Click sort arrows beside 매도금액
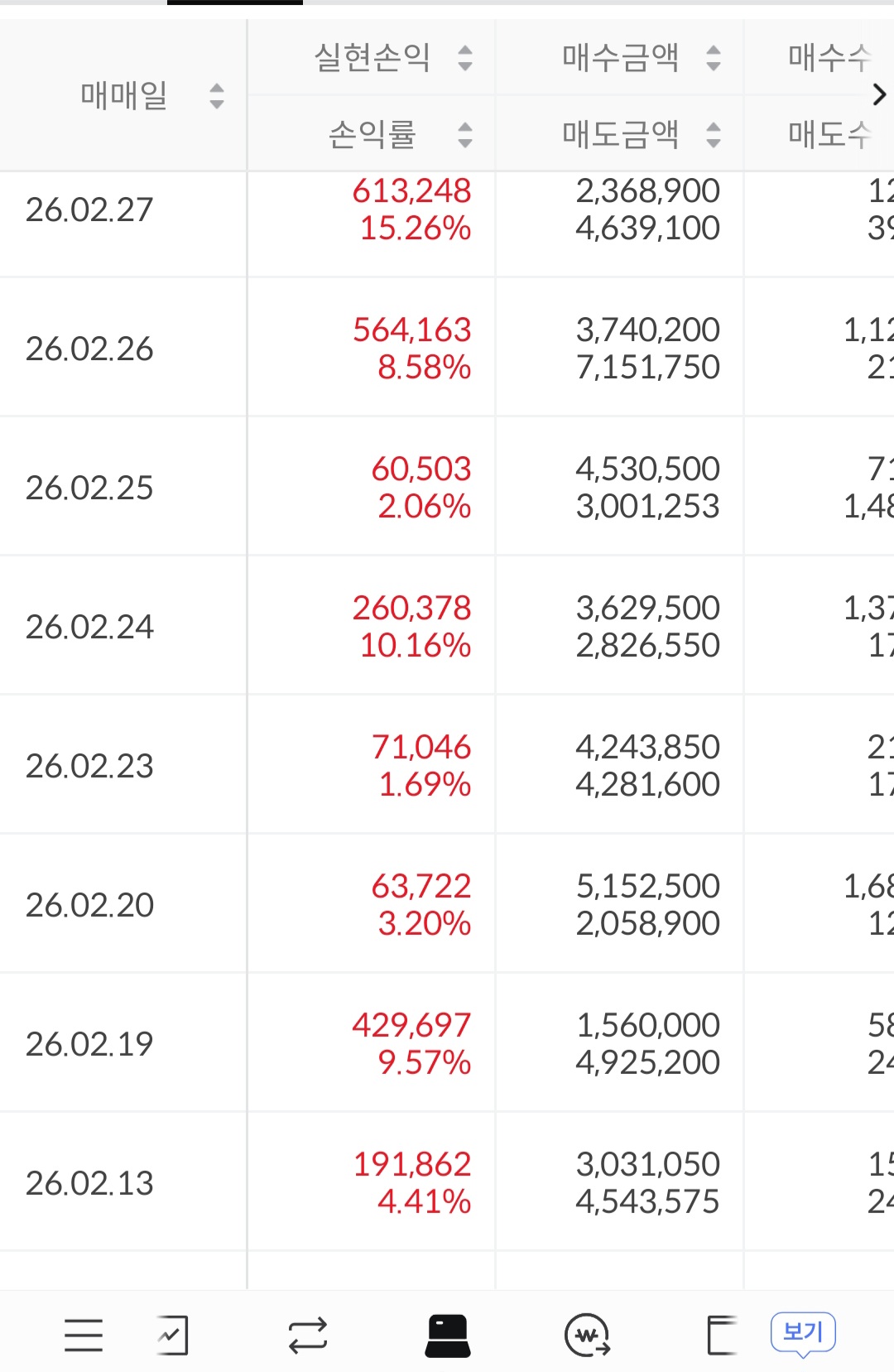894x1372 pixels. click(x=714, y=134)
